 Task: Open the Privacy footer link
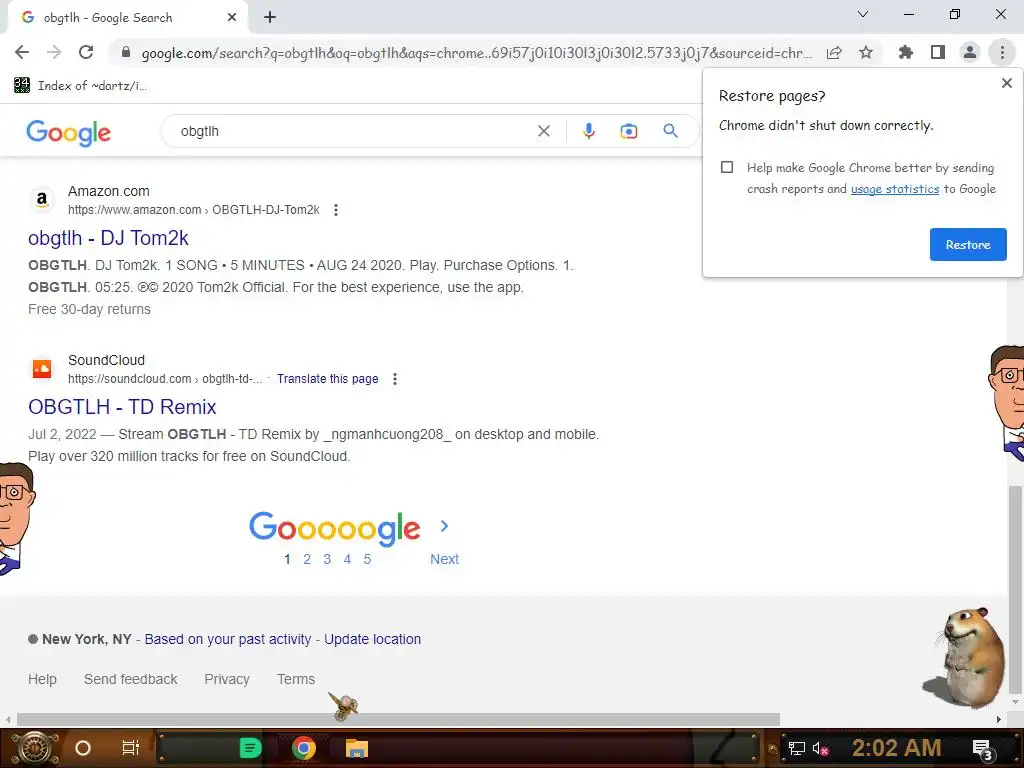click(x=227, y=679)
